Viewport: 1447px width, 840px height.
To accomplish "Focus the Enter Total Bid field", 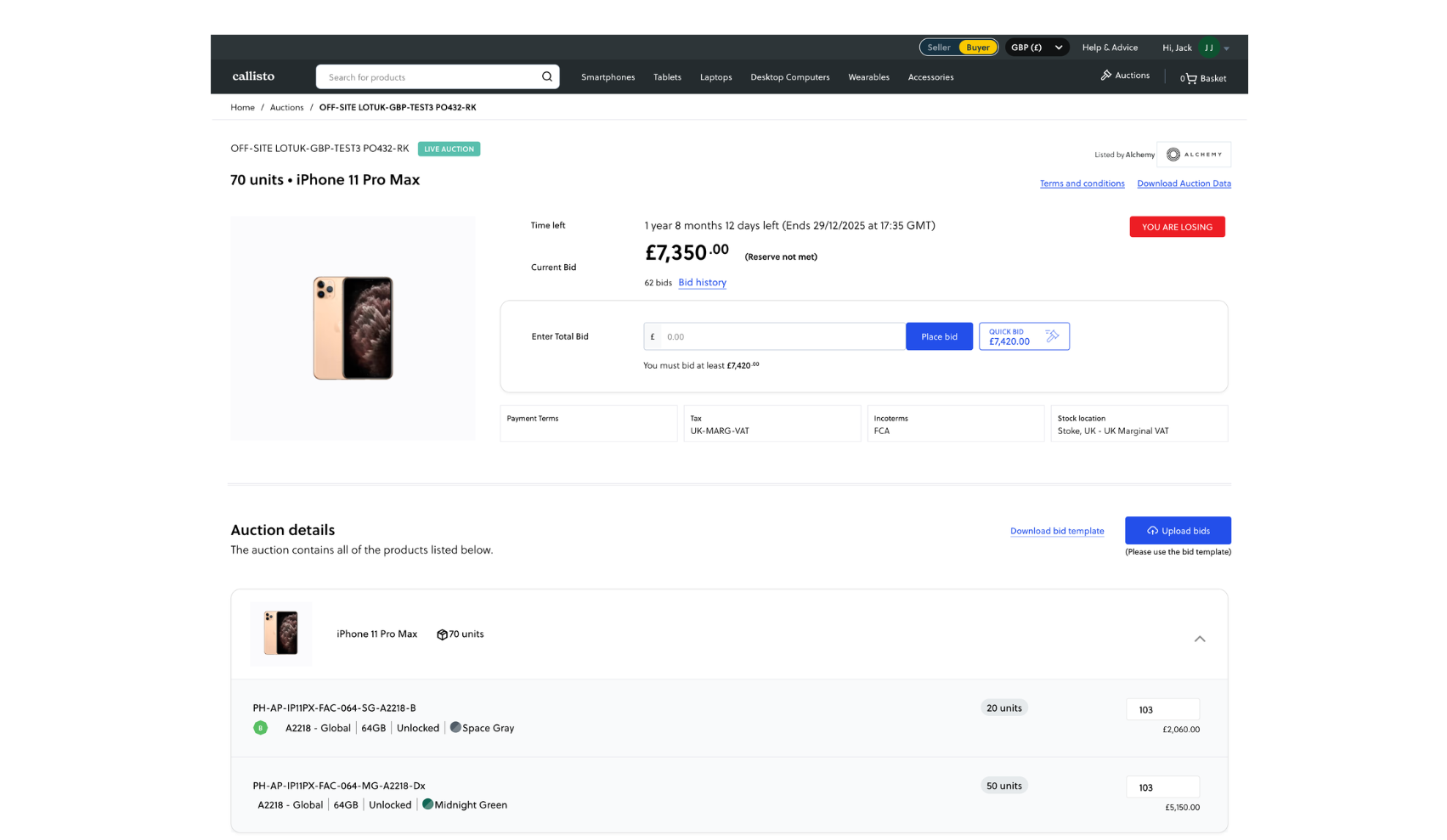I will point(783,336).
